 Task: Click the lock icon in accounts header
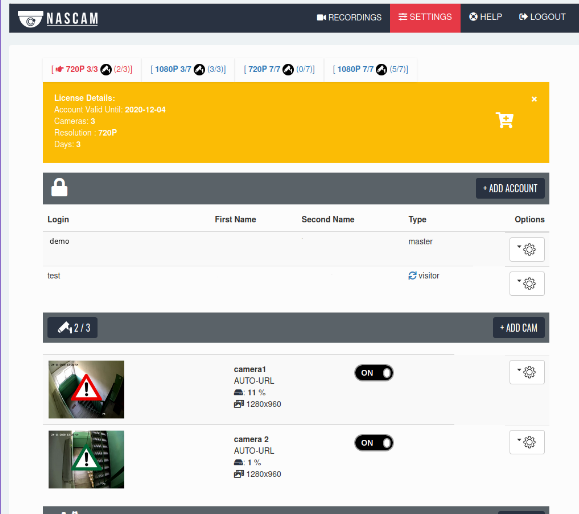(59, 187)
